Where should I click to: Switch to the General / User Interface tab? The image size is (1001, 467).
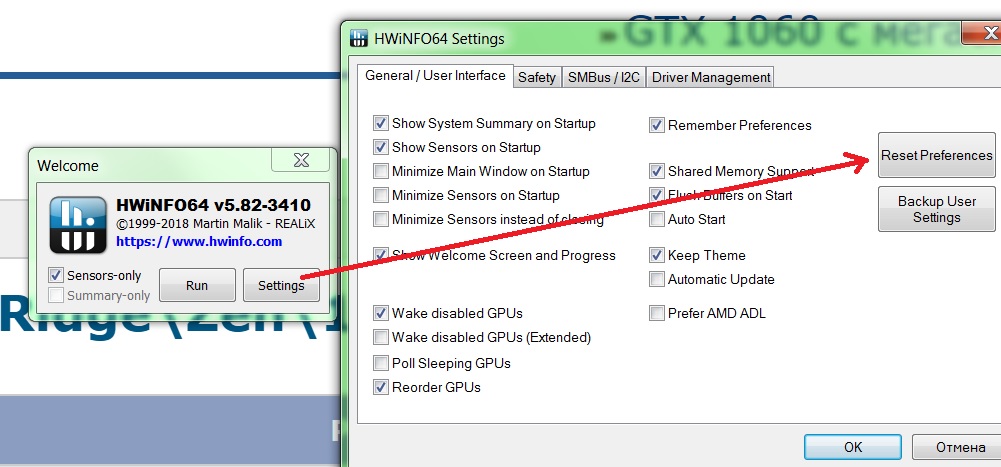click(x=435, y=76)
